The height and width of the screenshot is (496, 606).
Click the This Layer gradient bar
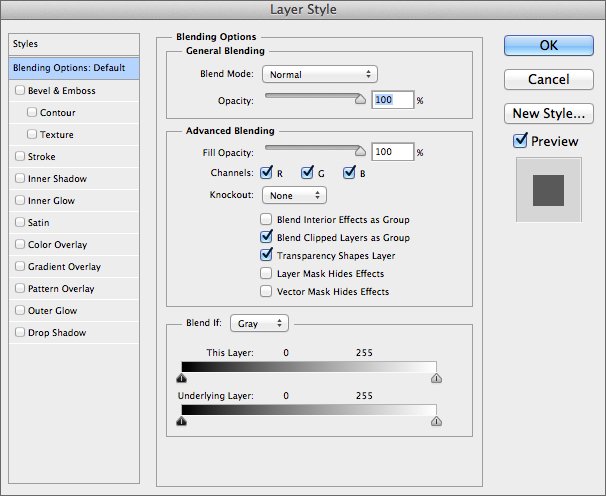309,367
